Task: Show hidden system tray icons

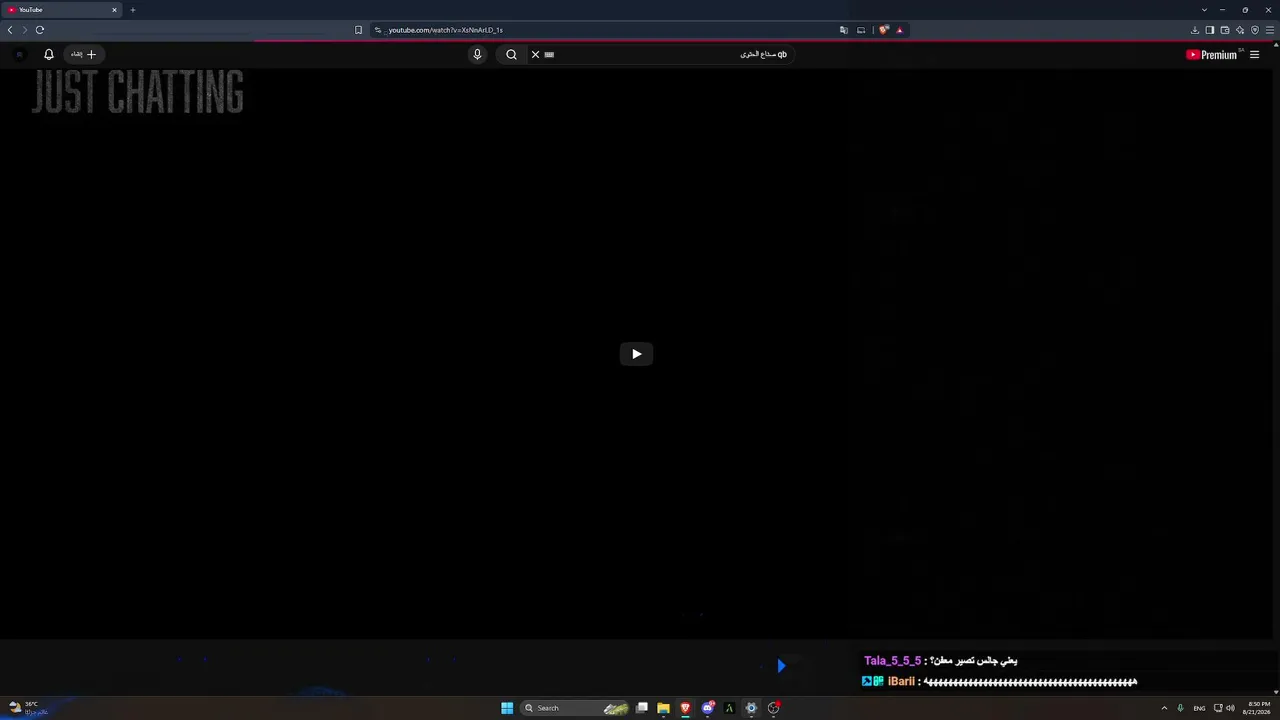Action: tap(1164, 708)
